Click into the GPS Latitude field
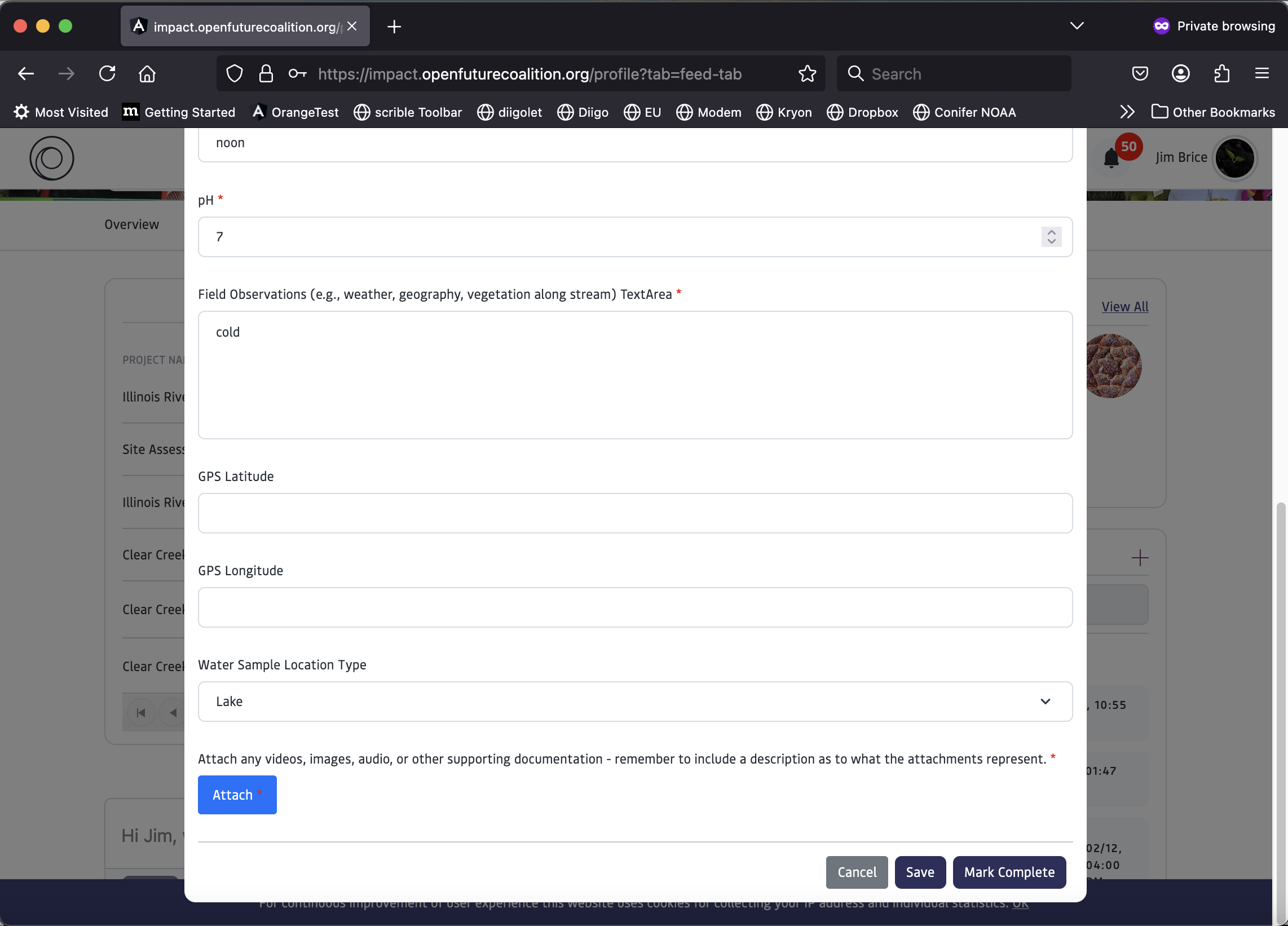The width and height of the screenshot is (1288, 926). pos(635,513)
